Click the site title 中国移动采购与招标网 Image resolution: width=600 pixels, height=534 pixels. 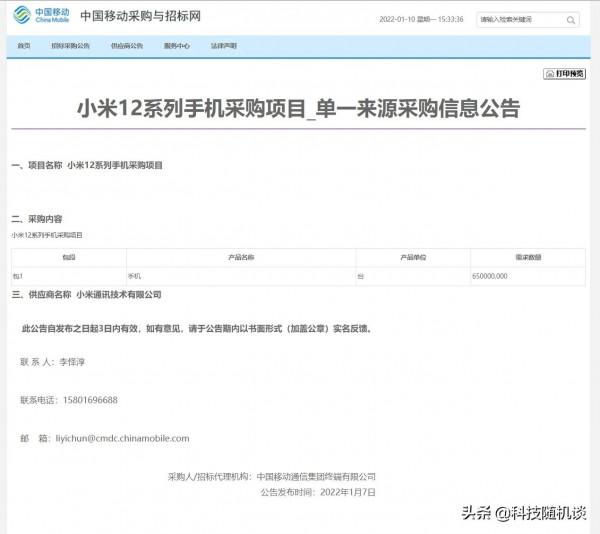coord(140,16)
